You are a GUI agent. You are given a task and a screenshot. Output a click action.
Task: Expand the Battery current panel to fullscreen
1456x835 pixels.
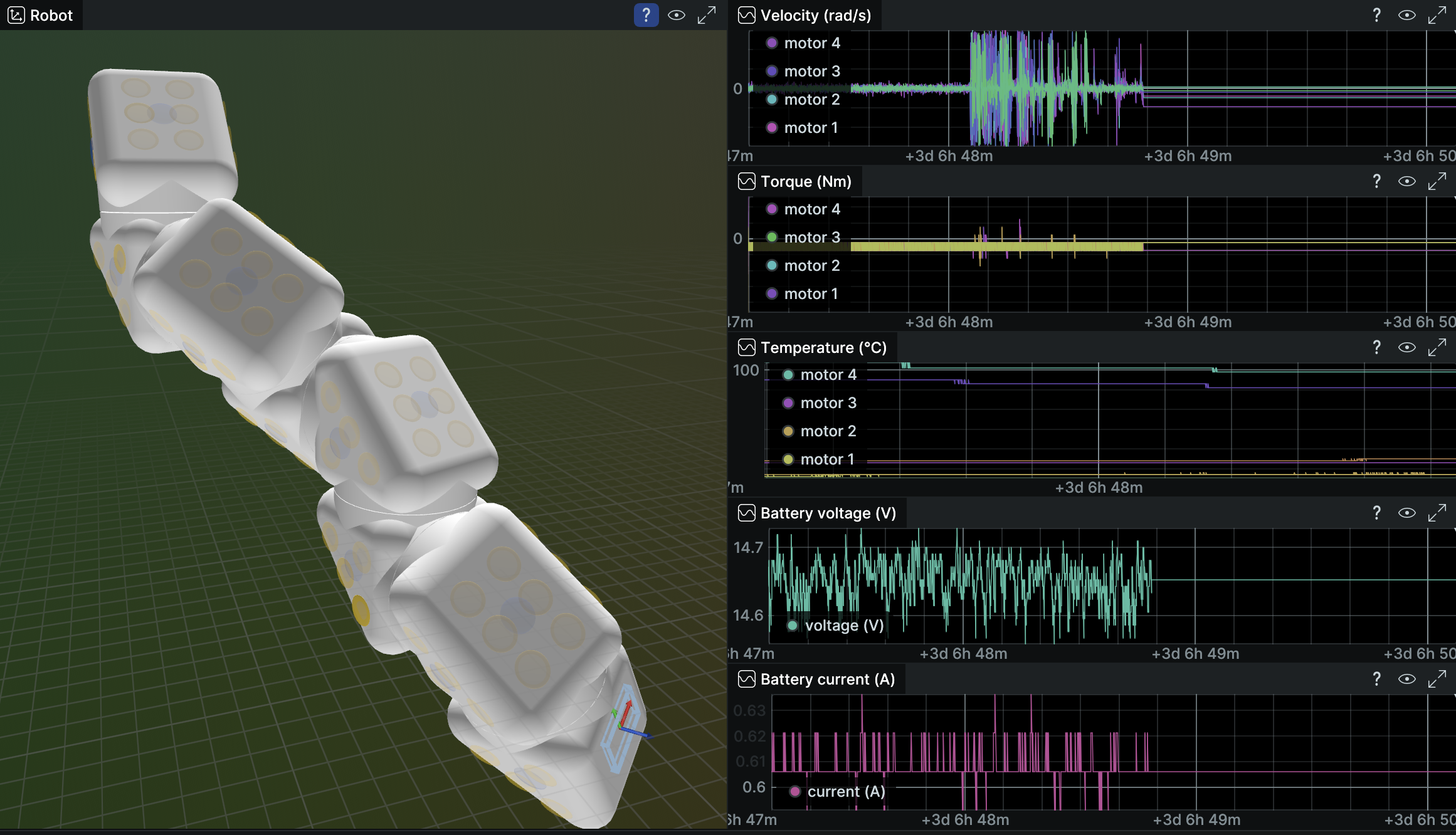pyautogui.click(x=1437, y=679)
